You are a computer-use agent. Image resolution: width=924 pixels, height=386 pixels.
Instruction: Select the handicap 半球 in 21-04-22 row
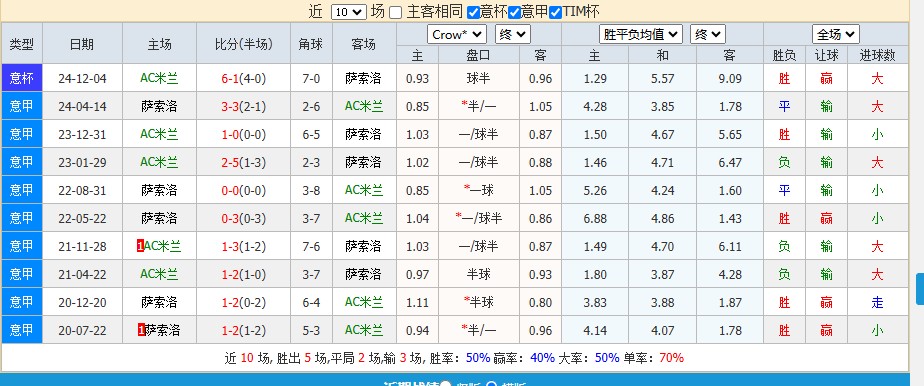(478, 274)
